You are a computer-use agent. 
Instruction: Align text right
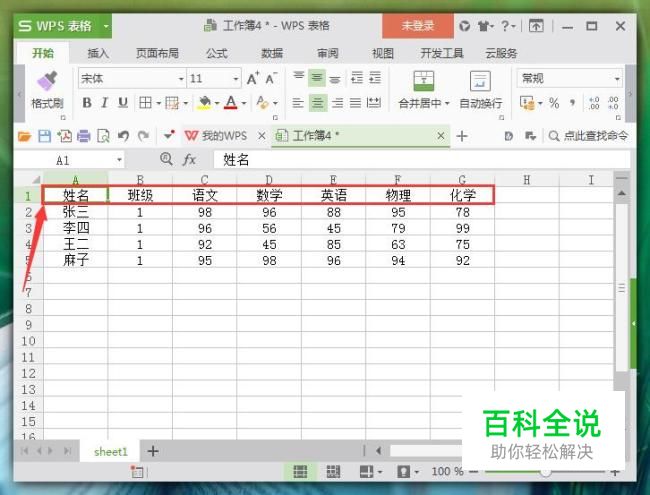[337, 102]
